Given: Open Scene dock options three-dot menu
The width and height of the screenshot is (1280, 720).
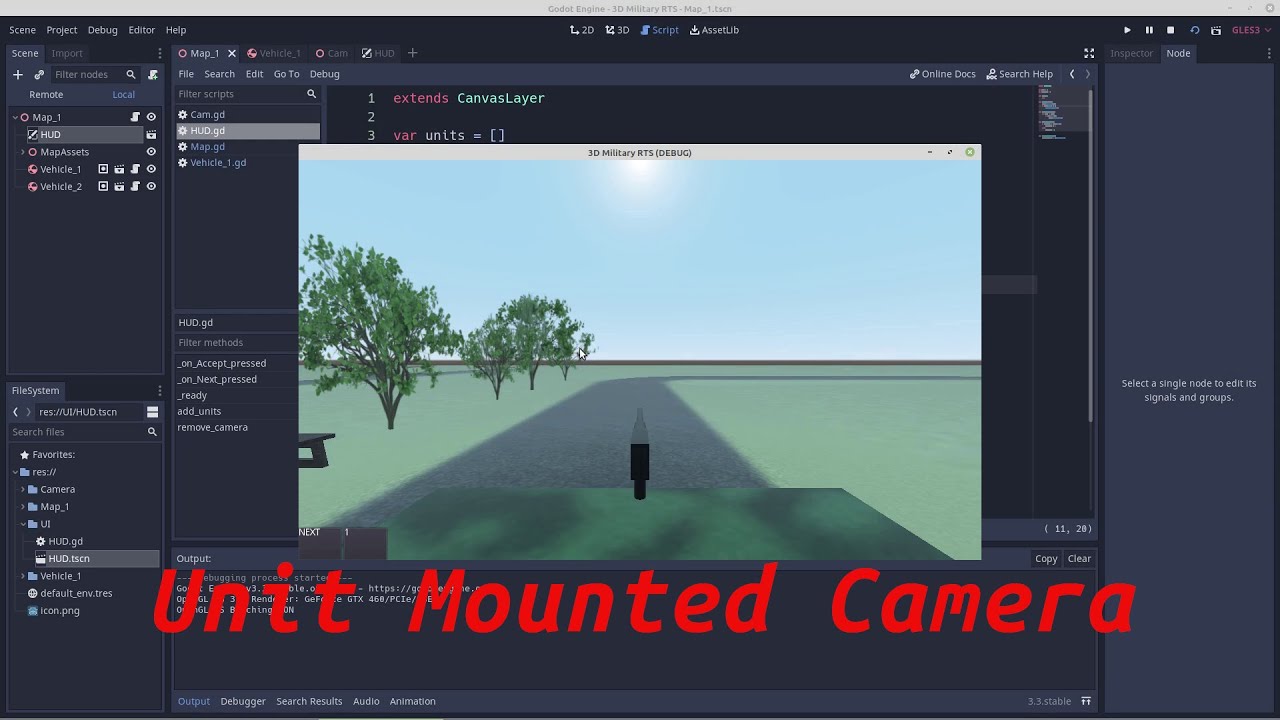Looking at the screenshot, I should 159,53.
